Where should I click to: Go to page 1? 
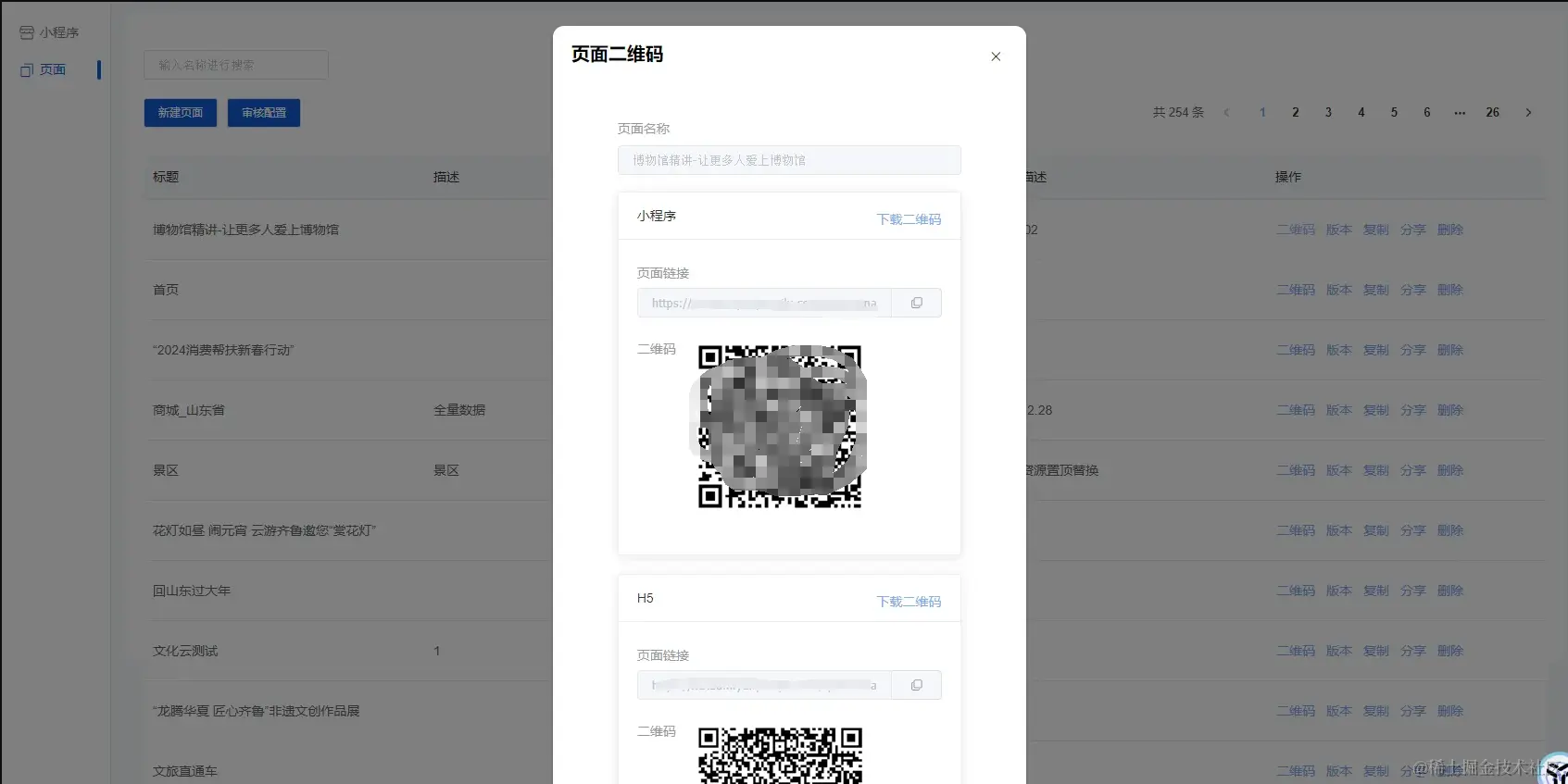point(1262,112)
